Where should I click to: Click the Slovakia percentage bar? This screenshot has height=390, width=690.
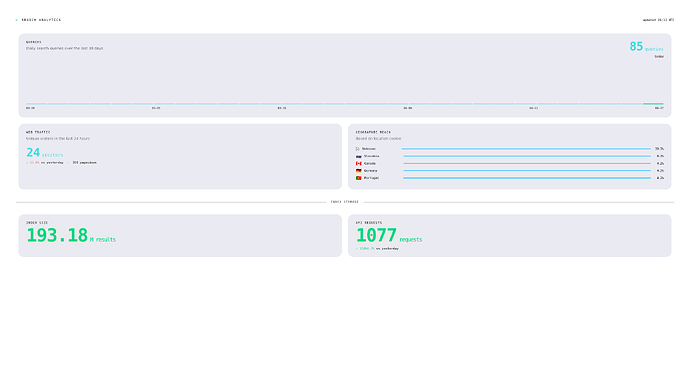(x=527, y=156)
